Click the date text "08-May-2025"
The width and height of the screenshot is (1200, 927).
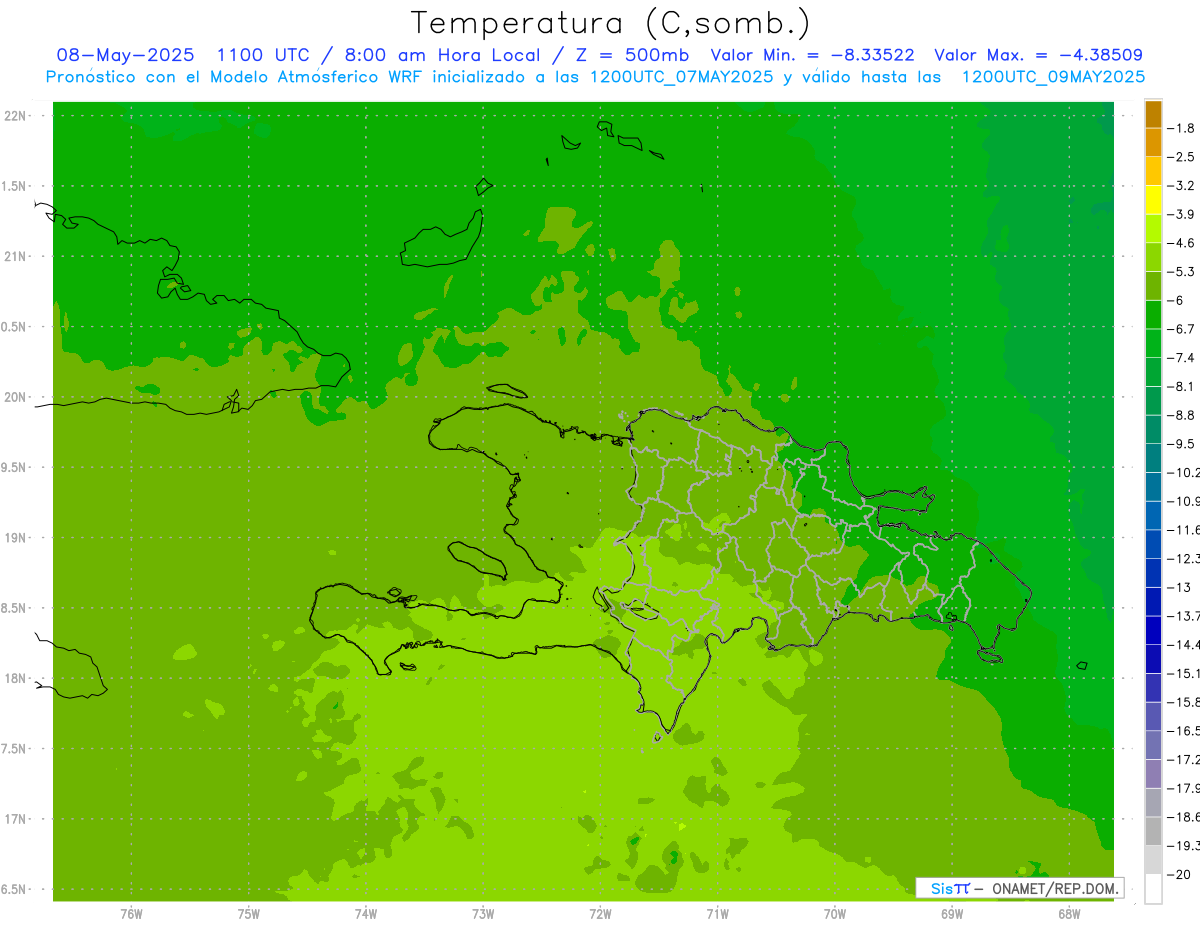[125, 55]
